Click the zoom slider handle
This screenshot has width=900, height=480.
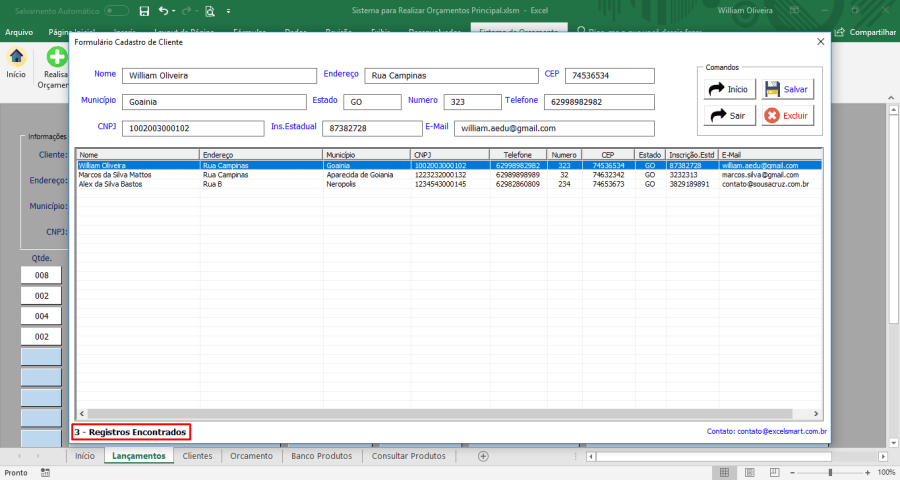830,473
